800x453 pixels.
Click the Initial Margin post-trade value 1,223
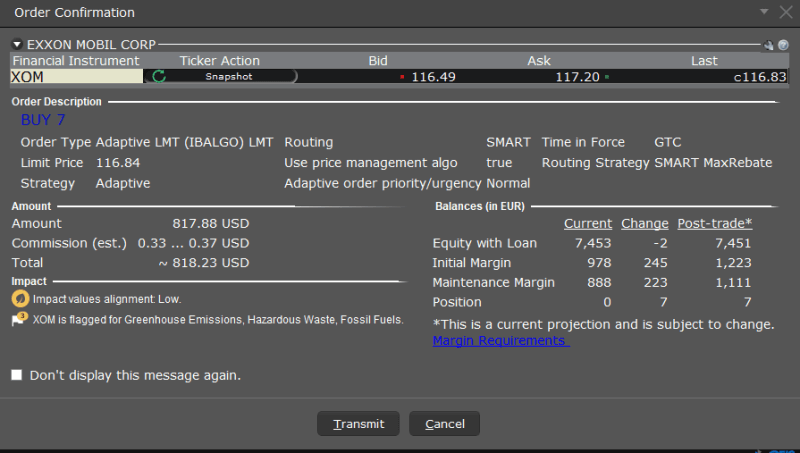pyautogui.click(x=733, y=263)
